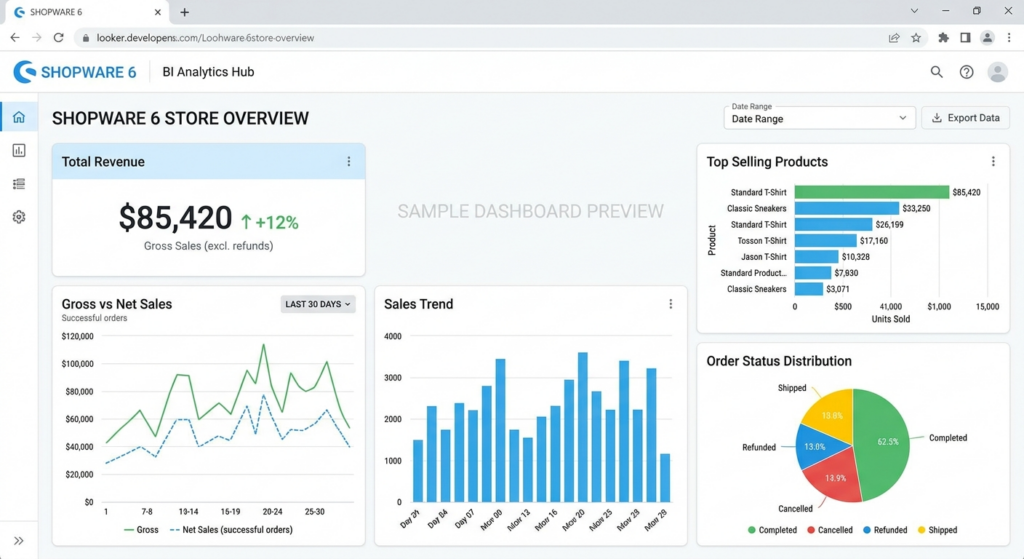Click the blue Refunded pie slice
Image resolution: width=1024 pixels, height=559 pixels.
click(x=816, y=447)
